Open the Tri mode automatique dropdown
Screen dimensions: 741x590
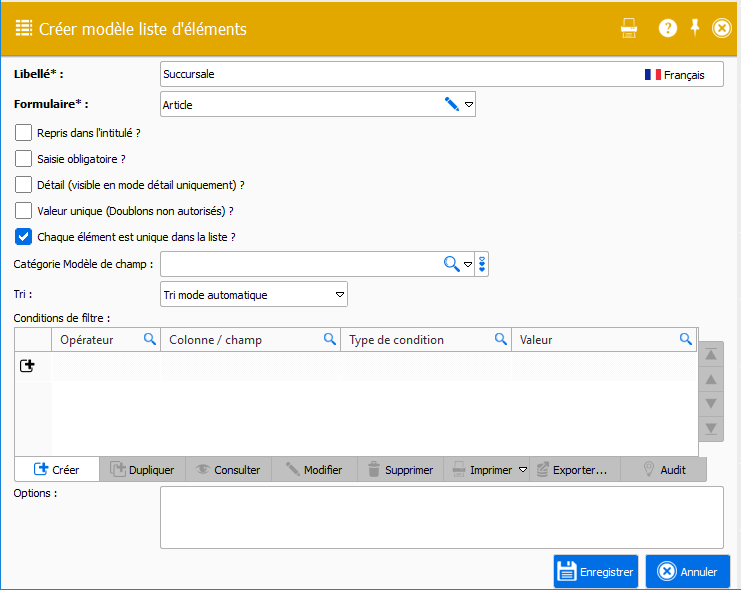click(x=340, y=295)
